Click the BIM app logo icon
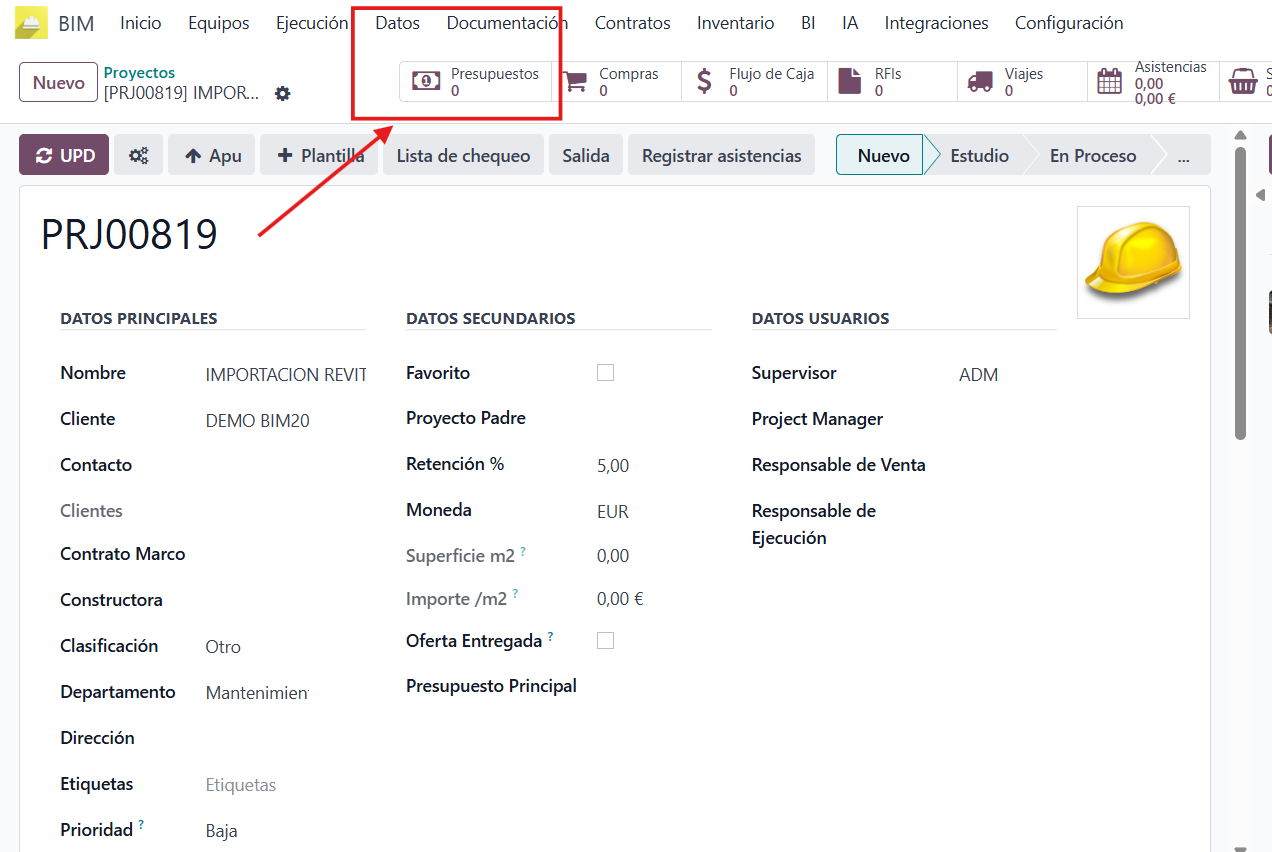 [31, 23]
